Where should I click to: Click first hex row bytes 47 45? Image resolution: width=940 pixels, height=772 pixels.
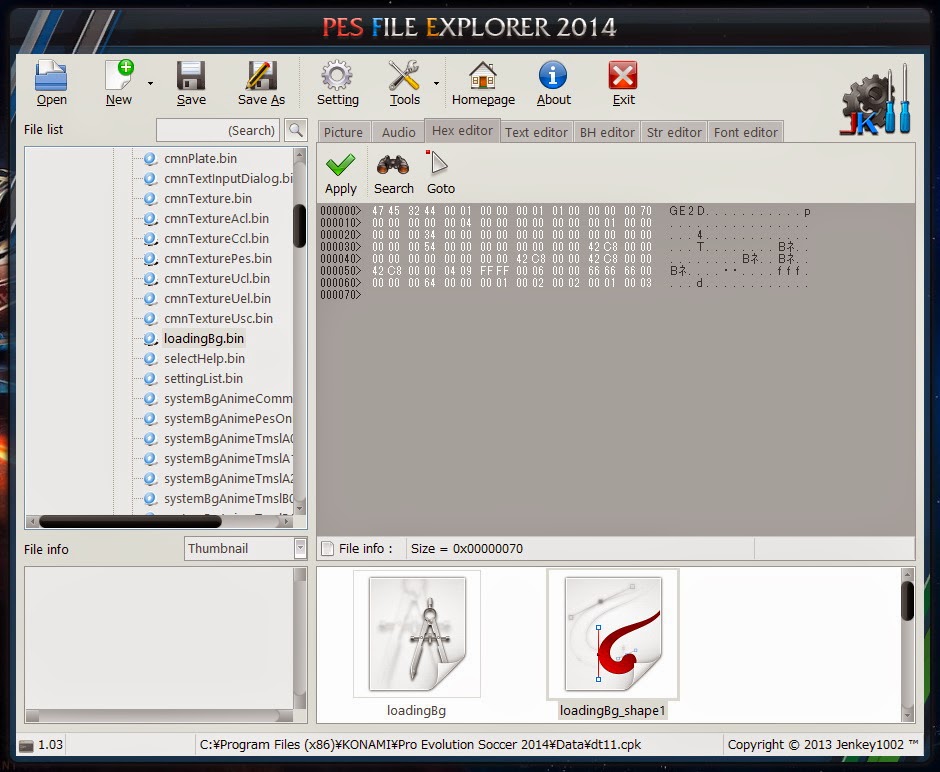pos(385,211)
